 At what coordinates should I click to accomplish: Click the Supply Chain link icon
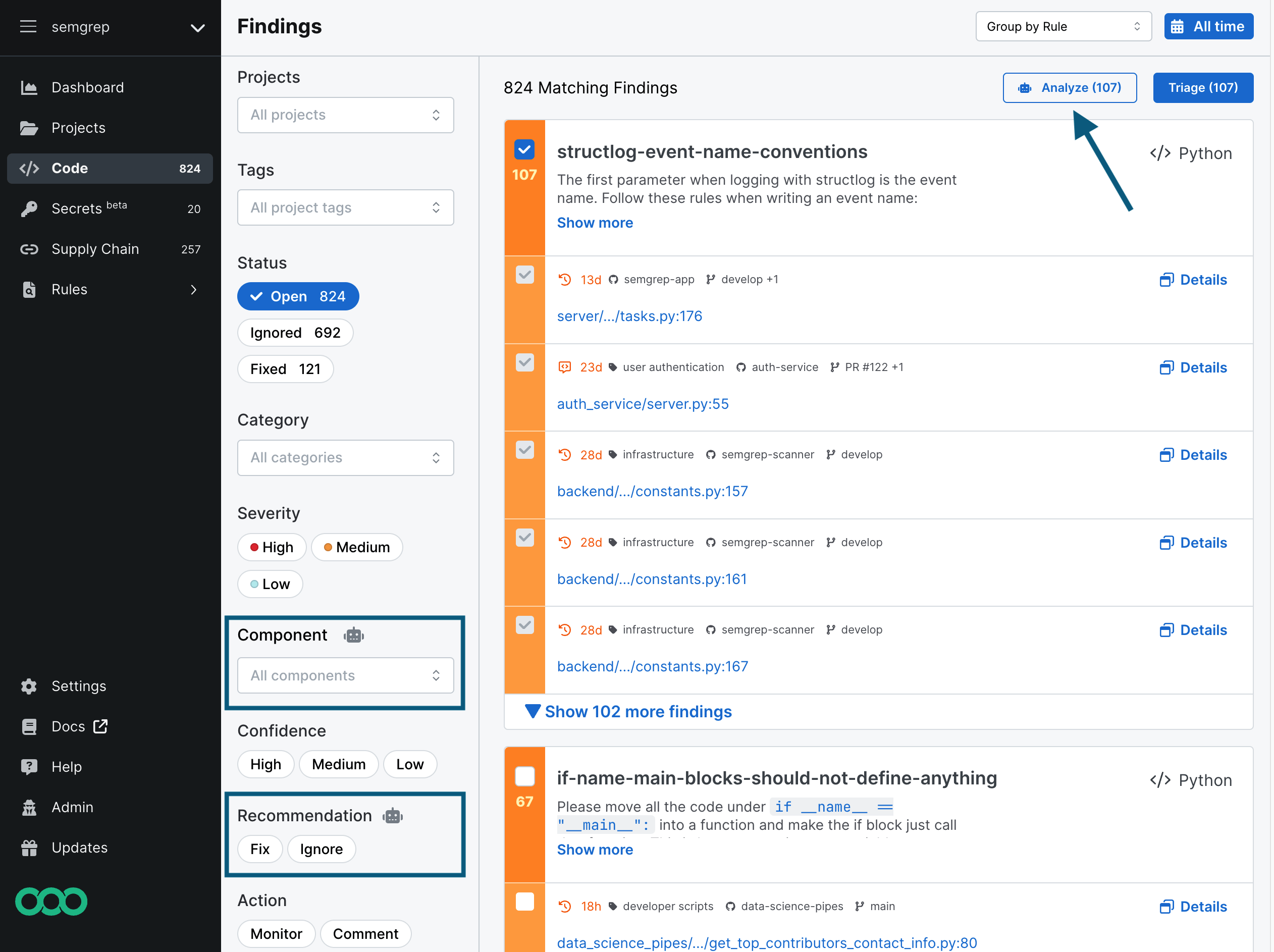(x=29, y=249)
